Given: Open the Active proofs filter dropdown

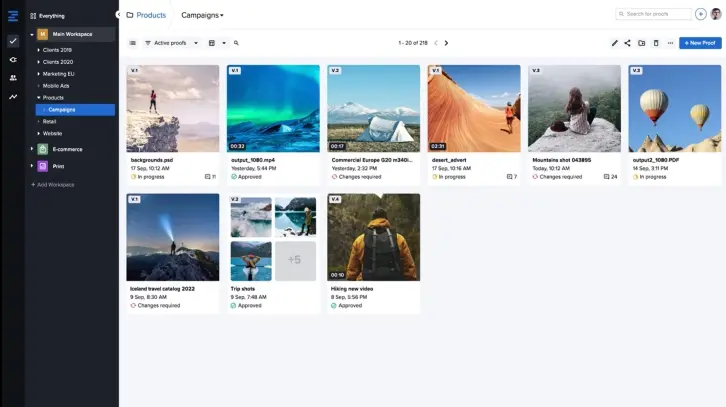Looking at the screenshot, I should (171, 43).
